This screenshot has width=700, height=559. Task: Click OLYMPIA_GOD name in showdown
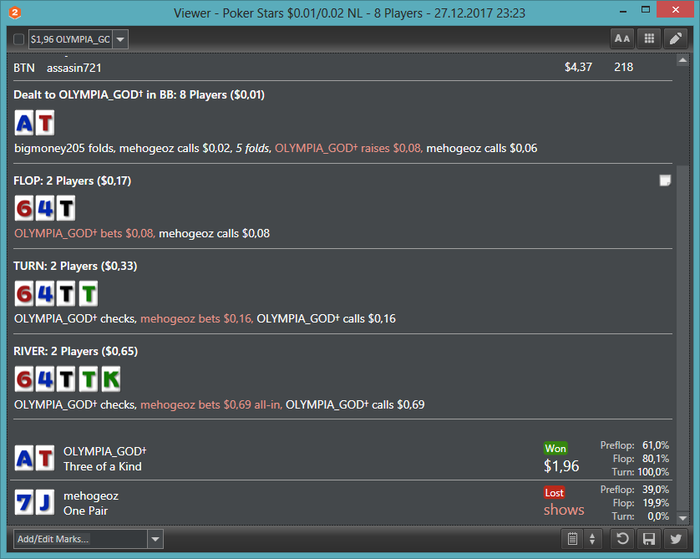click(x=104, y=451)
